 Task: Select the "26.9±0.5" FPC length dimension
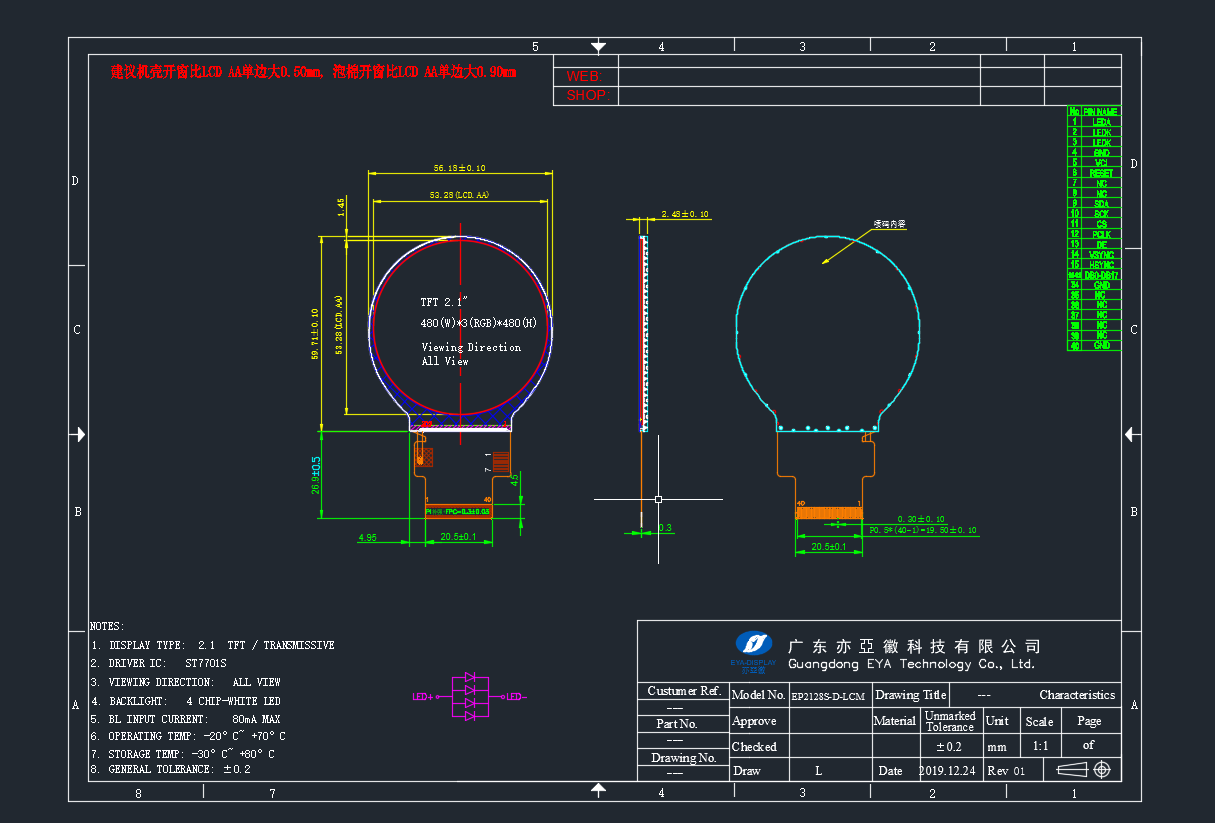point(315,475)
